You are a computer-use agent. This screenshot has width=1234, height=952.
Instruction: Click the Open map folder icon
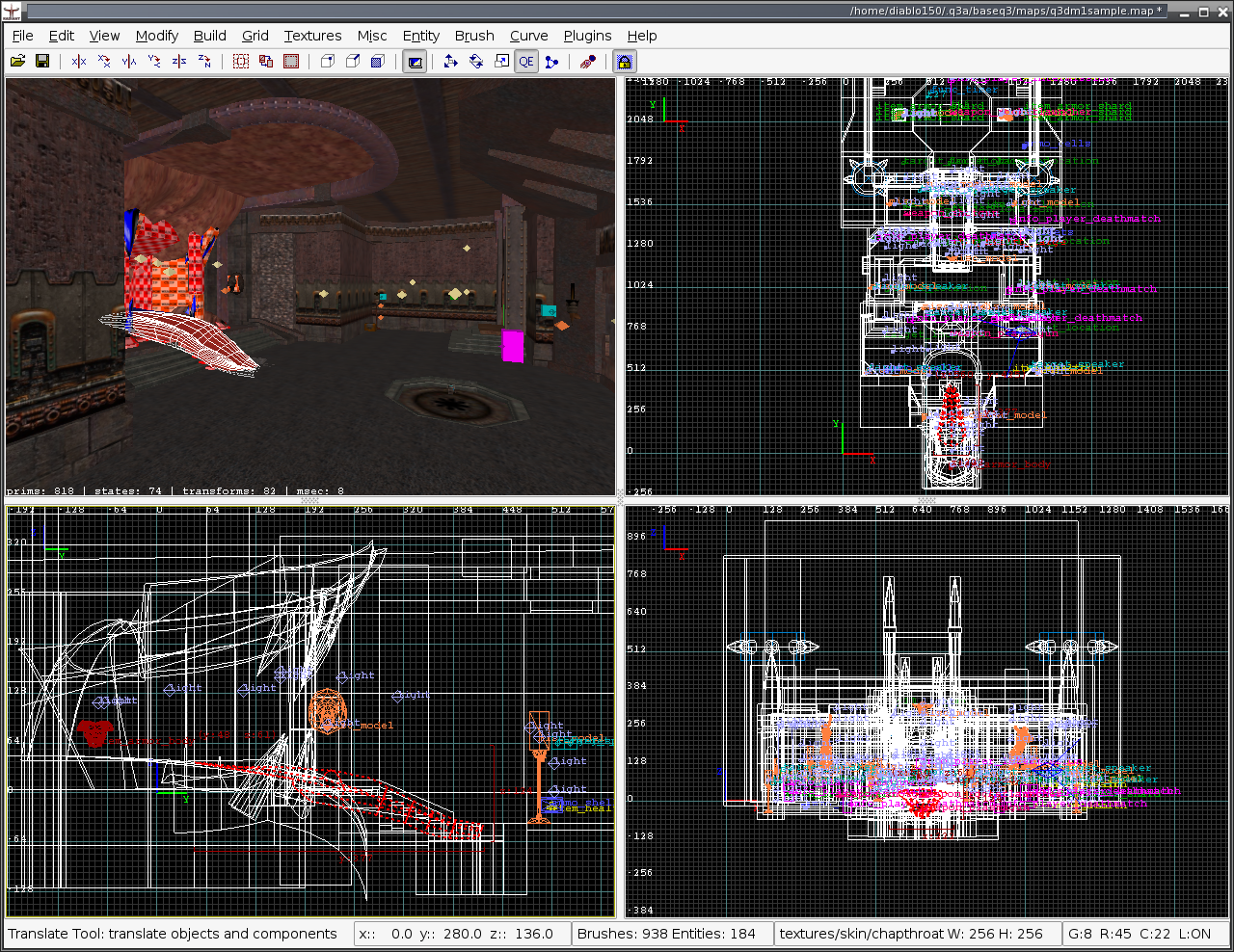point(17,61)
